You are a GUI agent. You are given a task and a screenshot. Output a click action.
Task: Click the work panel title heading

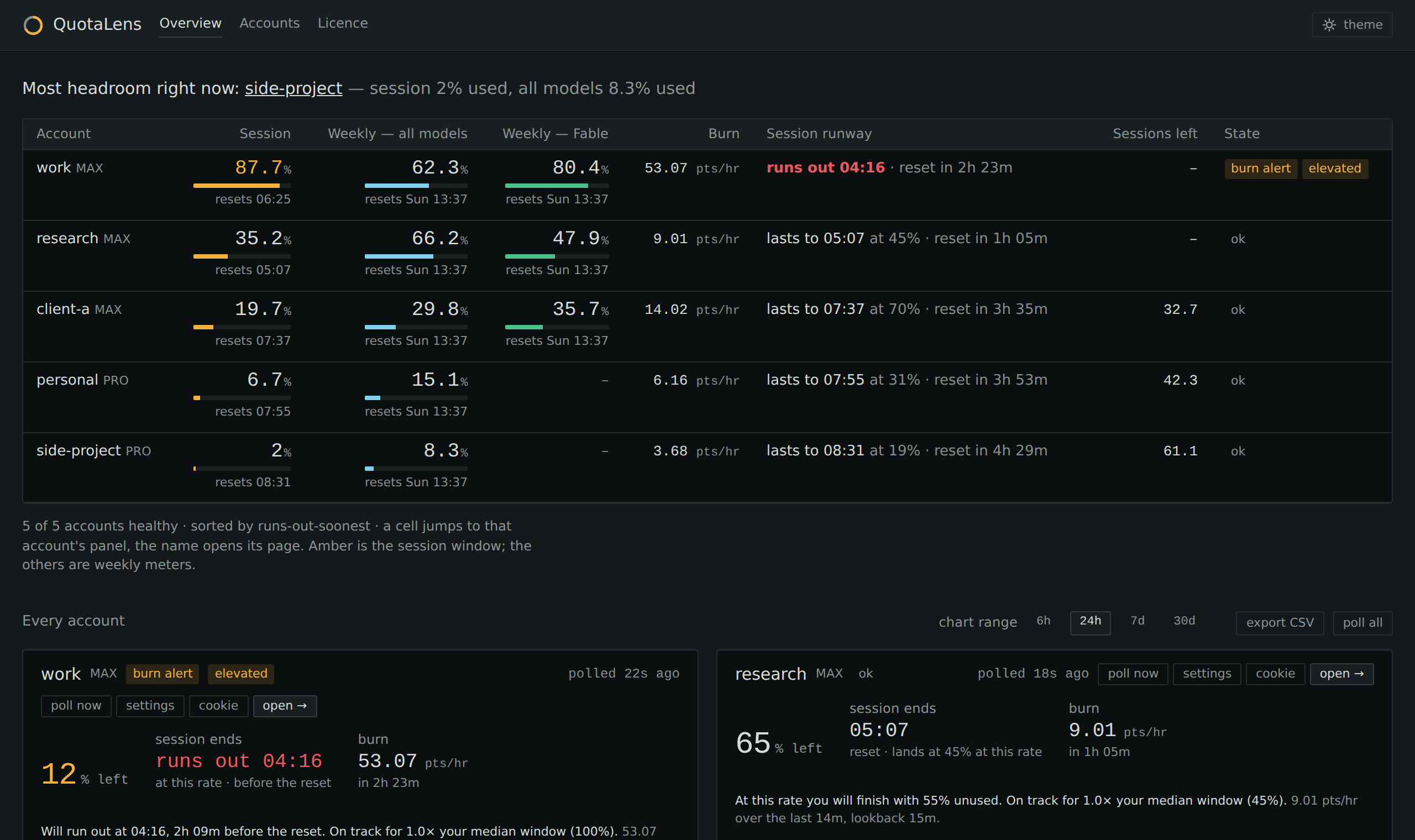point(61,674)
